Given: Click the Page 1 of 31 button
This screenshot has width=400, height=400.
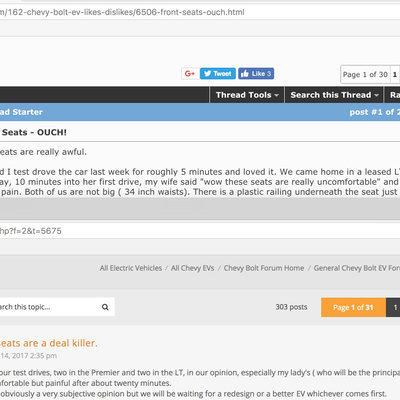Looking at the screenshot, I should tap(353, 307).
